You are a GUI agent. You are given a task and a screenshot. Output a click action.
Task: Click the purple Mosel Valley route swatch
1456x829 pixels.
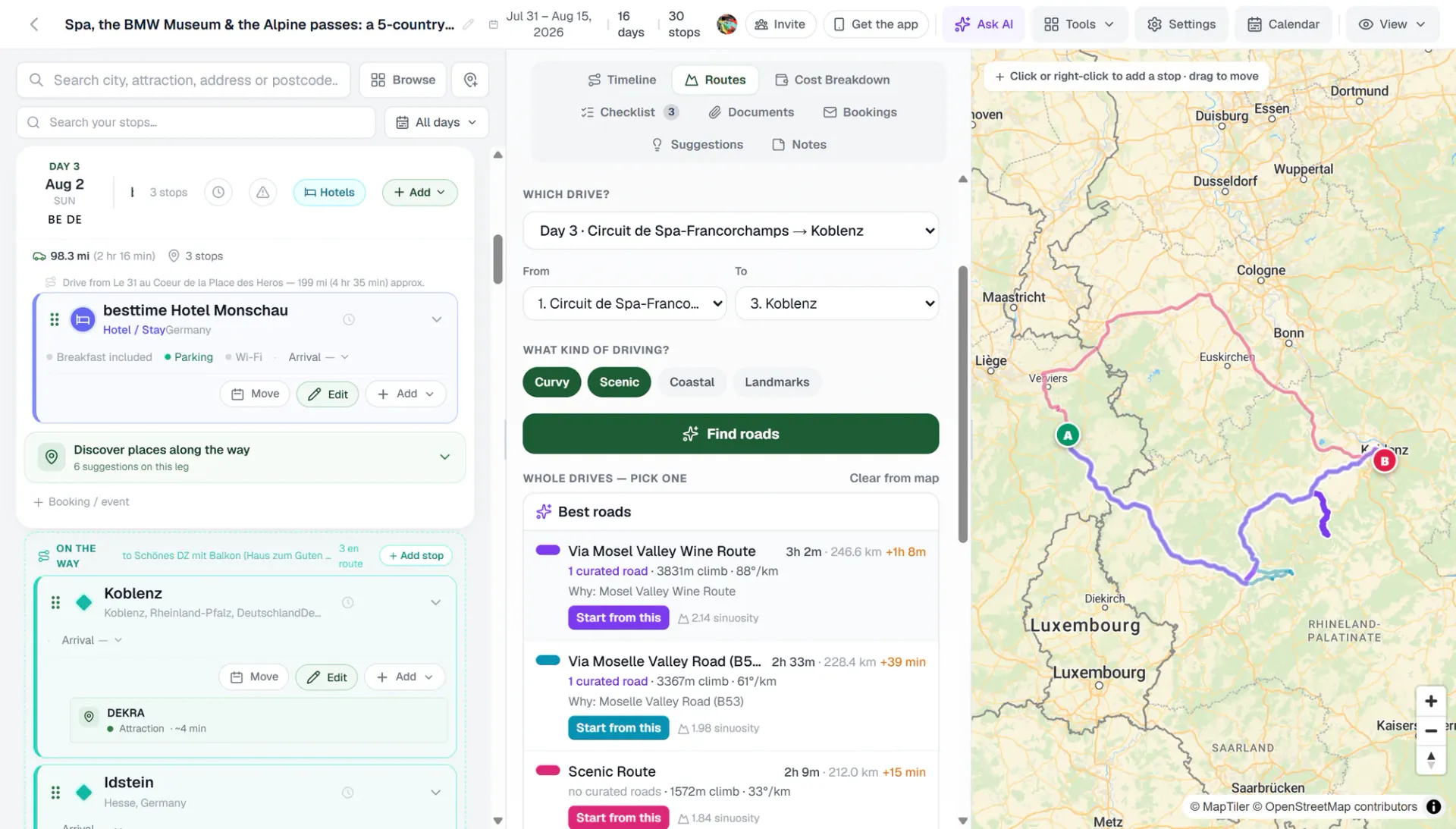tap(548, 551)
